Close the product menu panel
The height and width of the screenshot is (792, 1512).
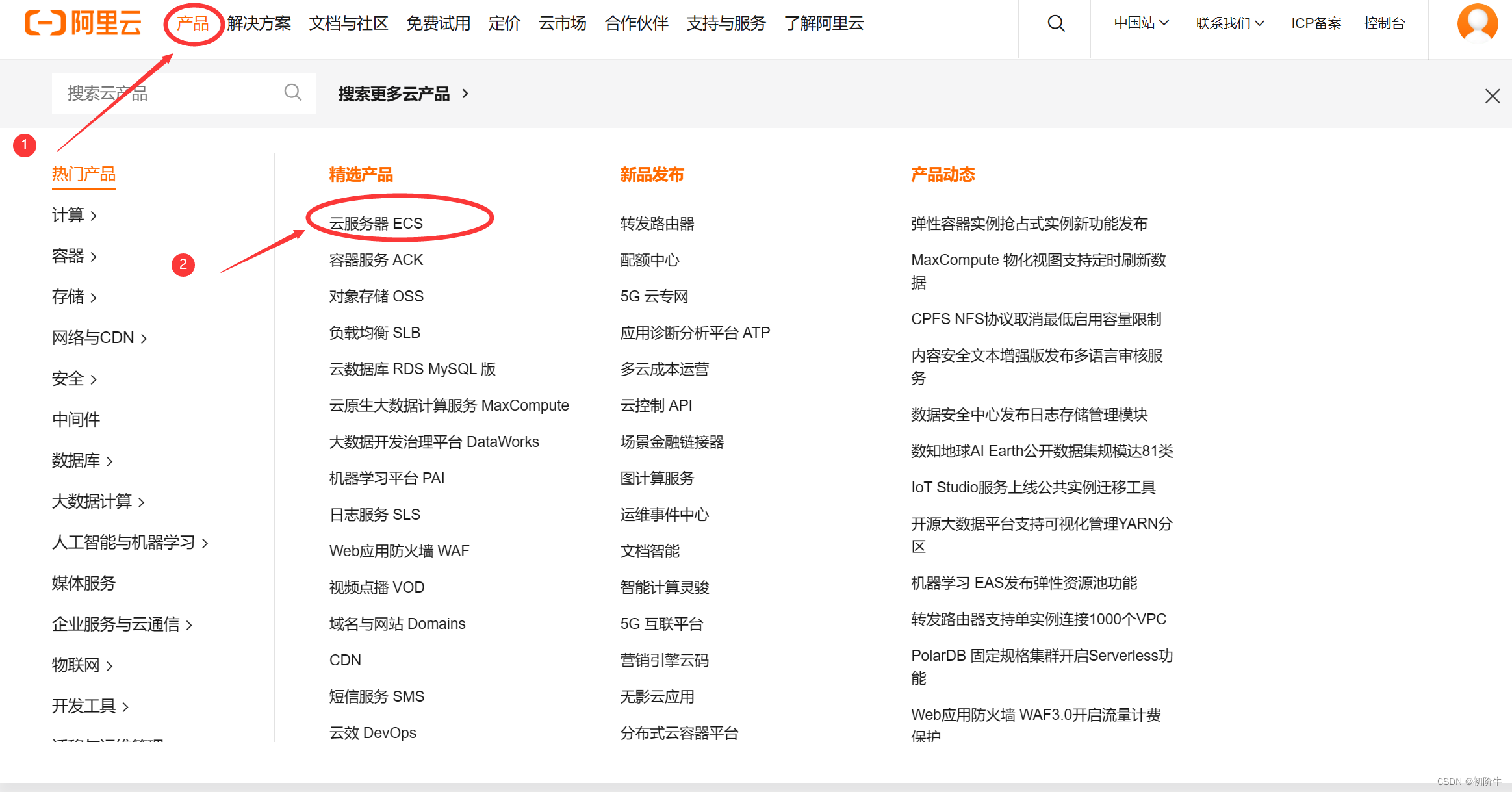point(1493,96)
